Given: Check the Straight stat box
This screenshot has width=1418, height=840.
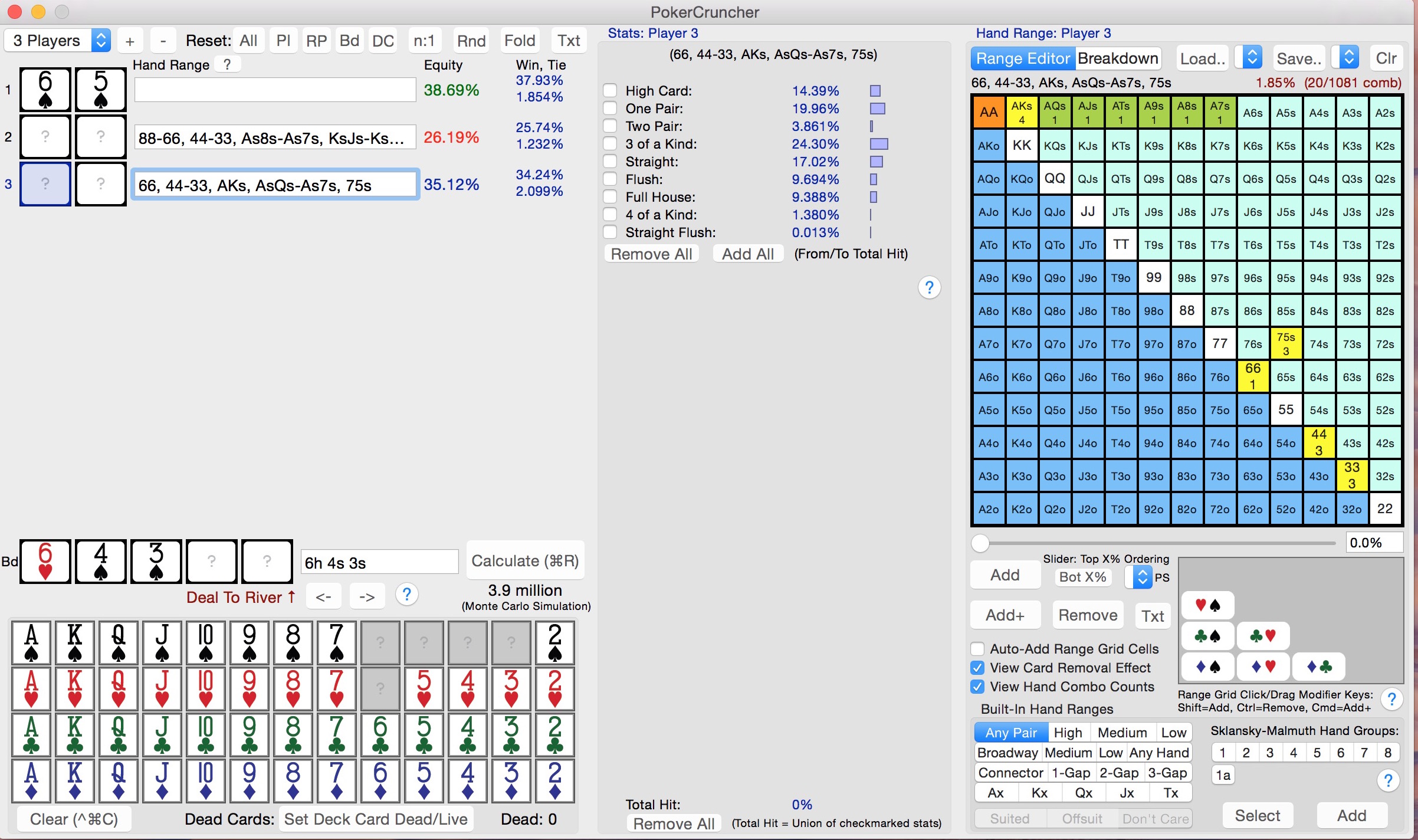Looking at the screenshot, I should point(610,161).
